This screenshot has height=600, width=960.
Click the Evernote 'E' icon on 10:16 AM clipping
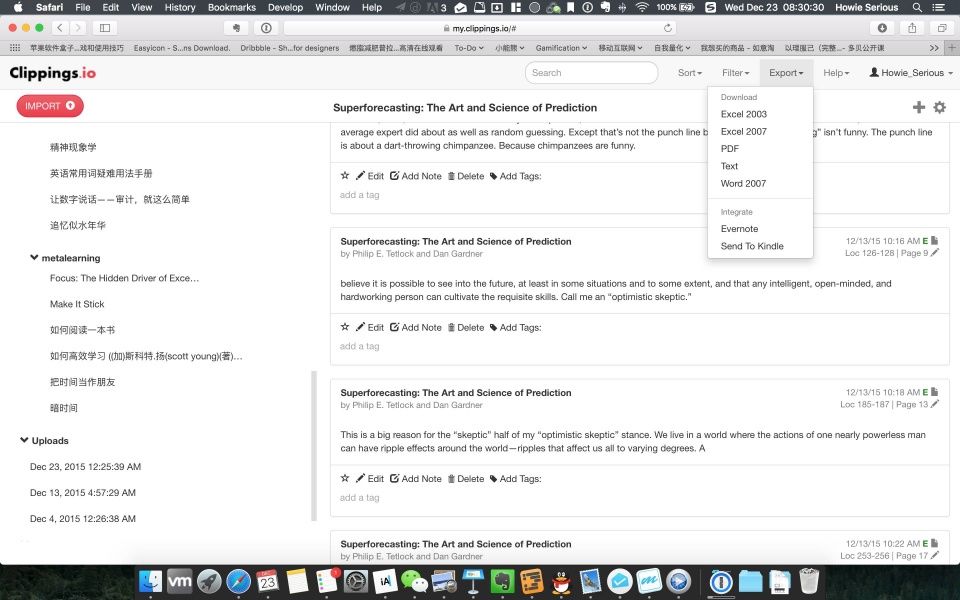[x=925, y=241]
